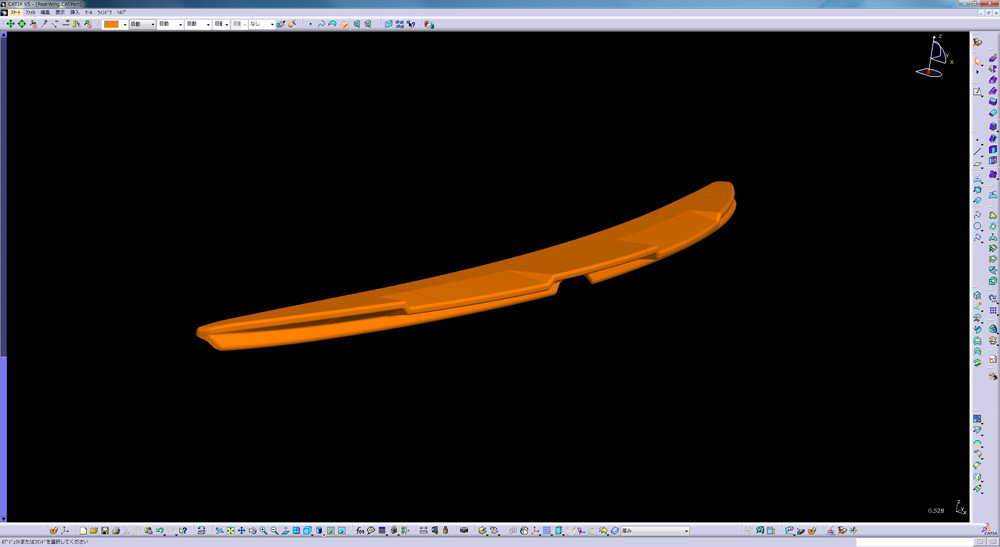Click the f(x) Formula icon
This screenshot has height=547, width=1000.
(360, 530)
